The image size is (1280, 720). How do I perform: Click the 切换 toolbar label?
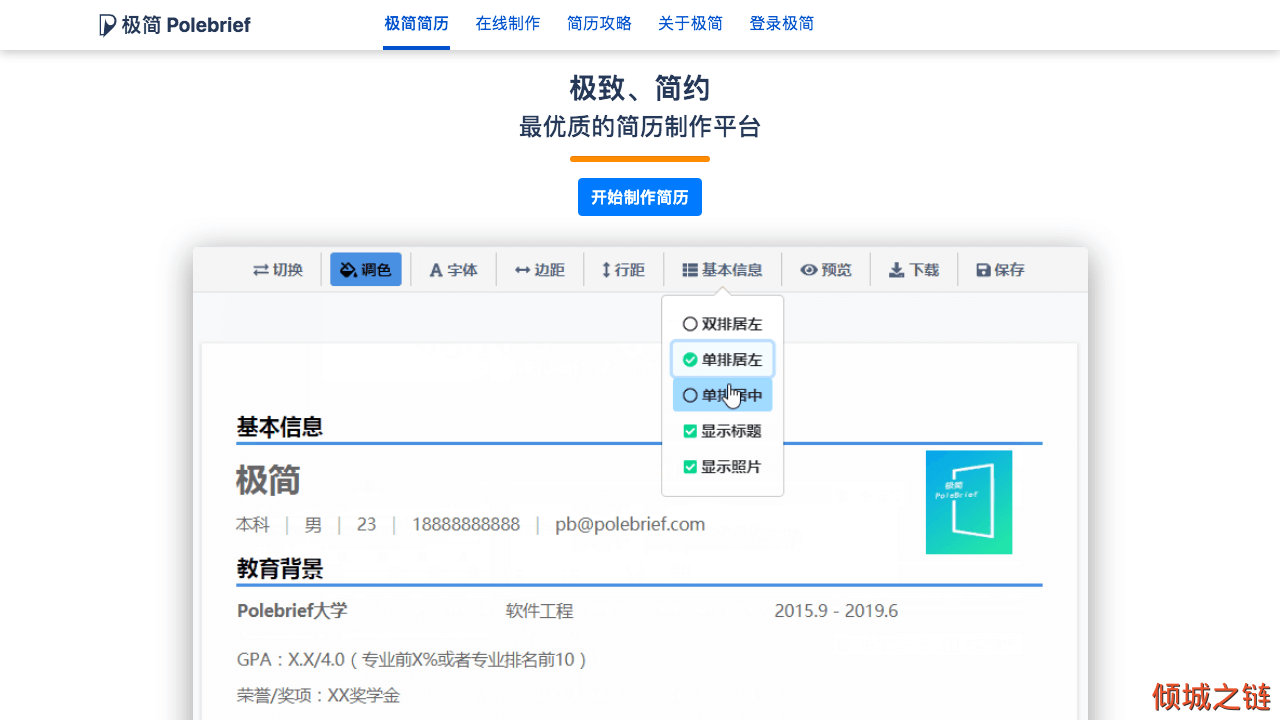[288, 270]
